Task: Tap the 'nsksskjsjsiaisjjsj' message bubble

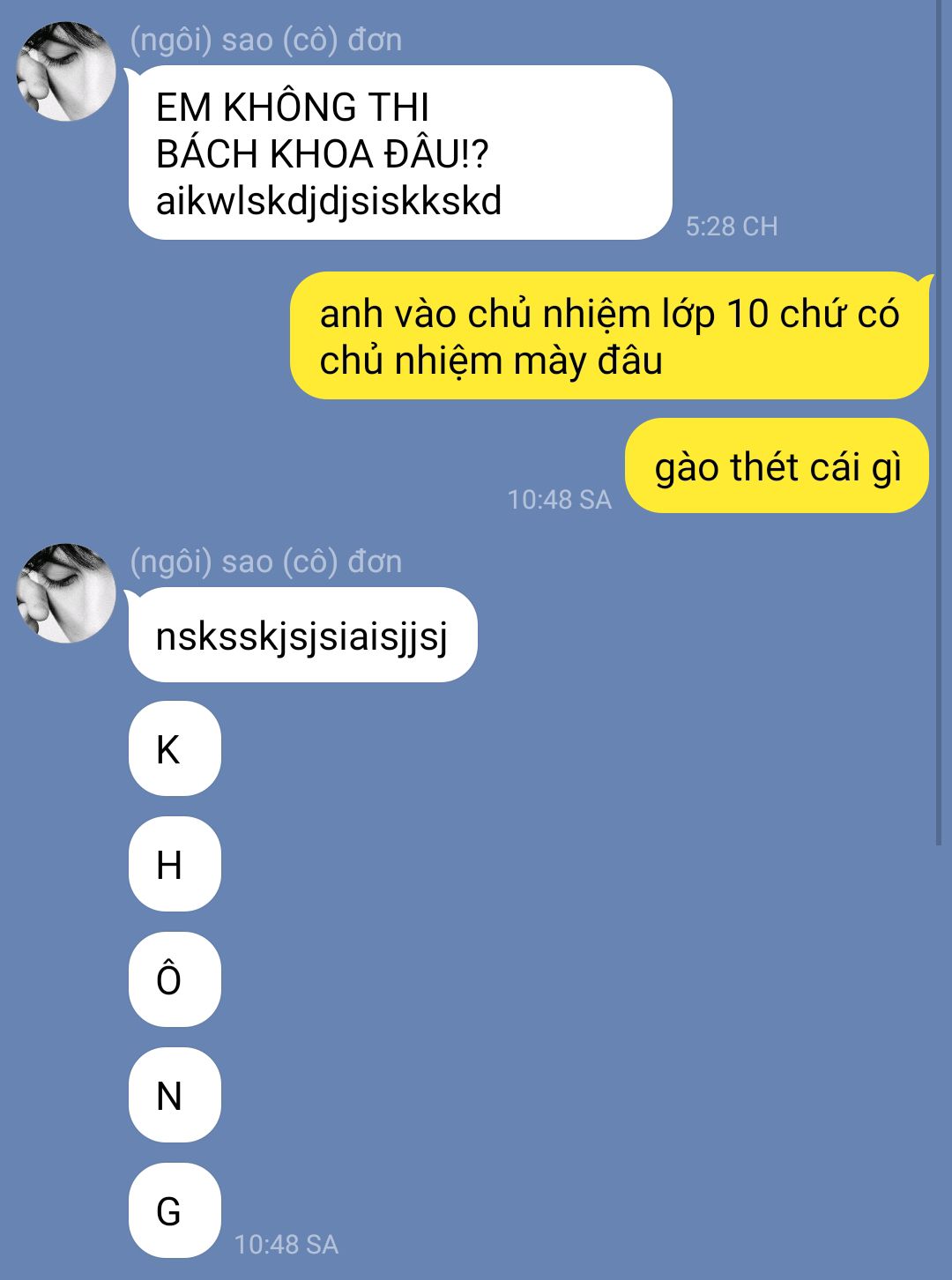Action: tap(302, 635)
